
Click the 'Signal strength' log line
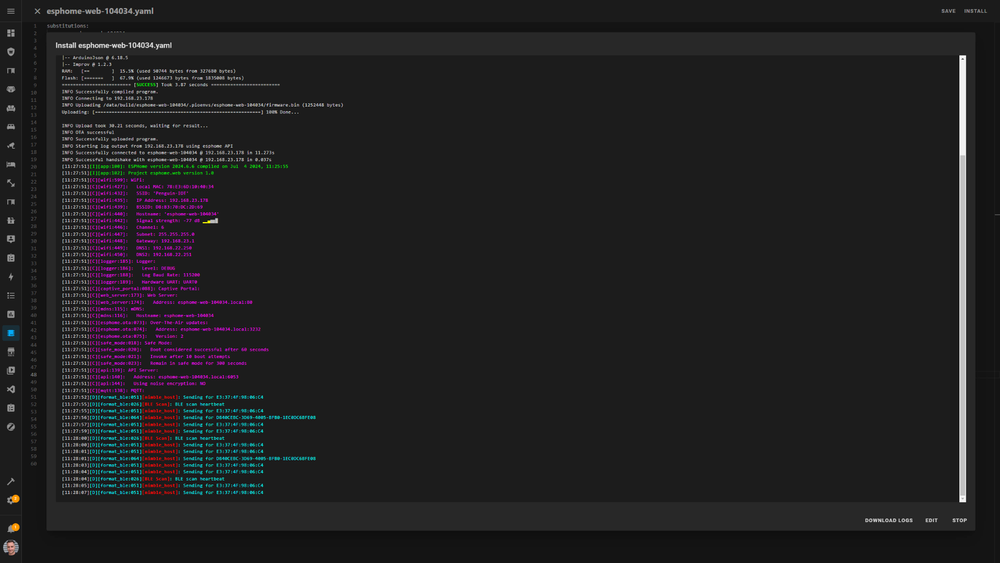pyautogui.click(x=140, y=221)
